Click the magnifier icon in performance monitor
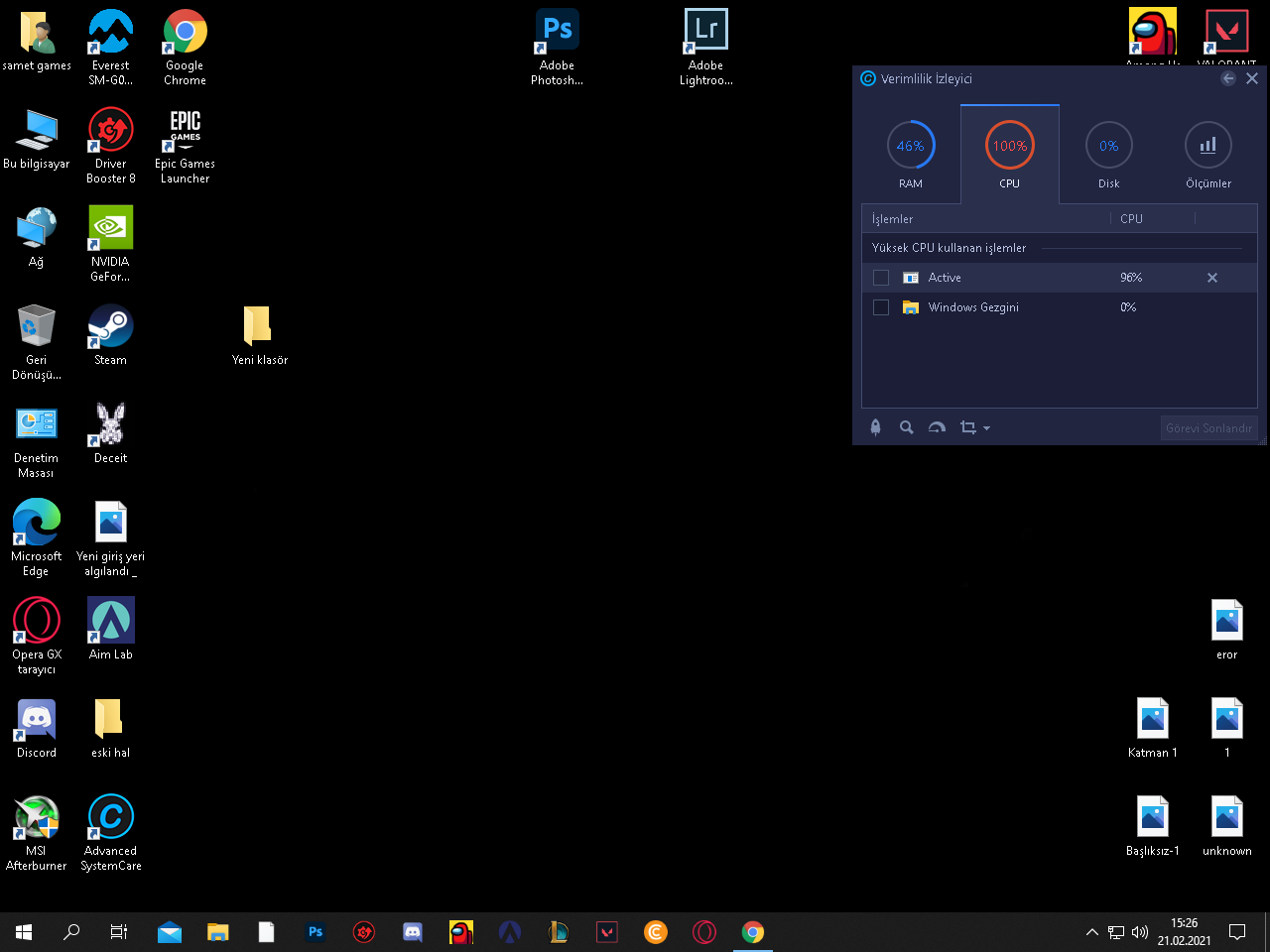This screenshot has height=952, width=1270. pos(906,427)
